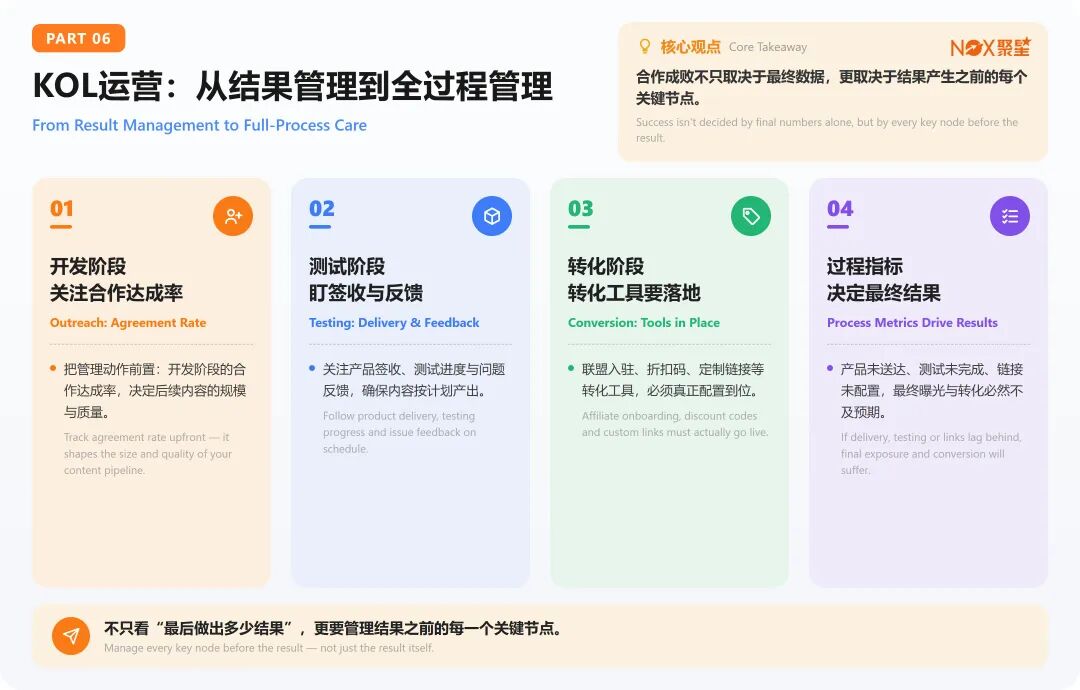Click the bullet text 联盟入驻、折扣码、定制链接等
The width and height of the screenshot is (1080, 690).
coord(673,379)
